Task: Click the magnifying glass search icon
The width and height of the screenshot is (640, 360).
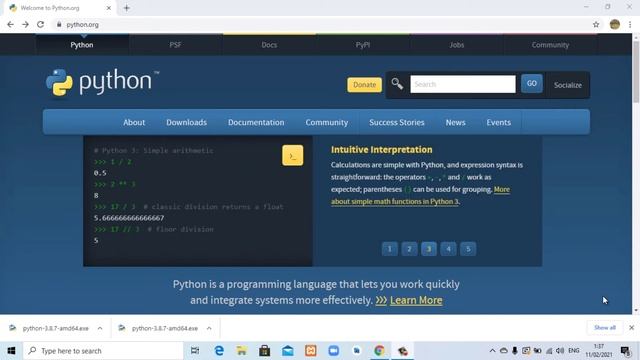Action: point(397,84)
